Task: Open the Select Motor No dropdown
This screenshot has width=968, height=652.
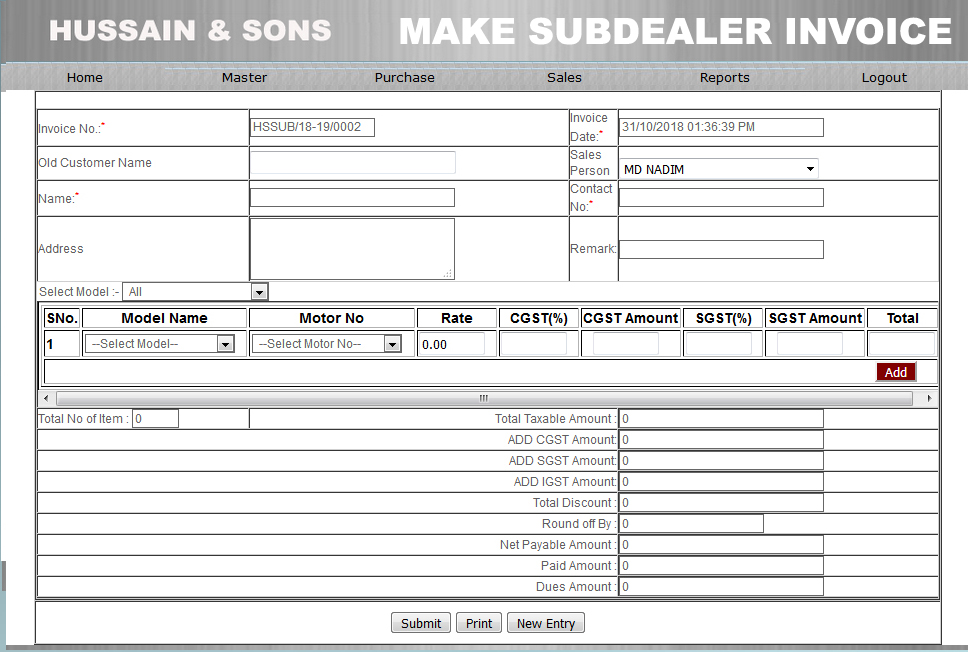Action: 327,344
